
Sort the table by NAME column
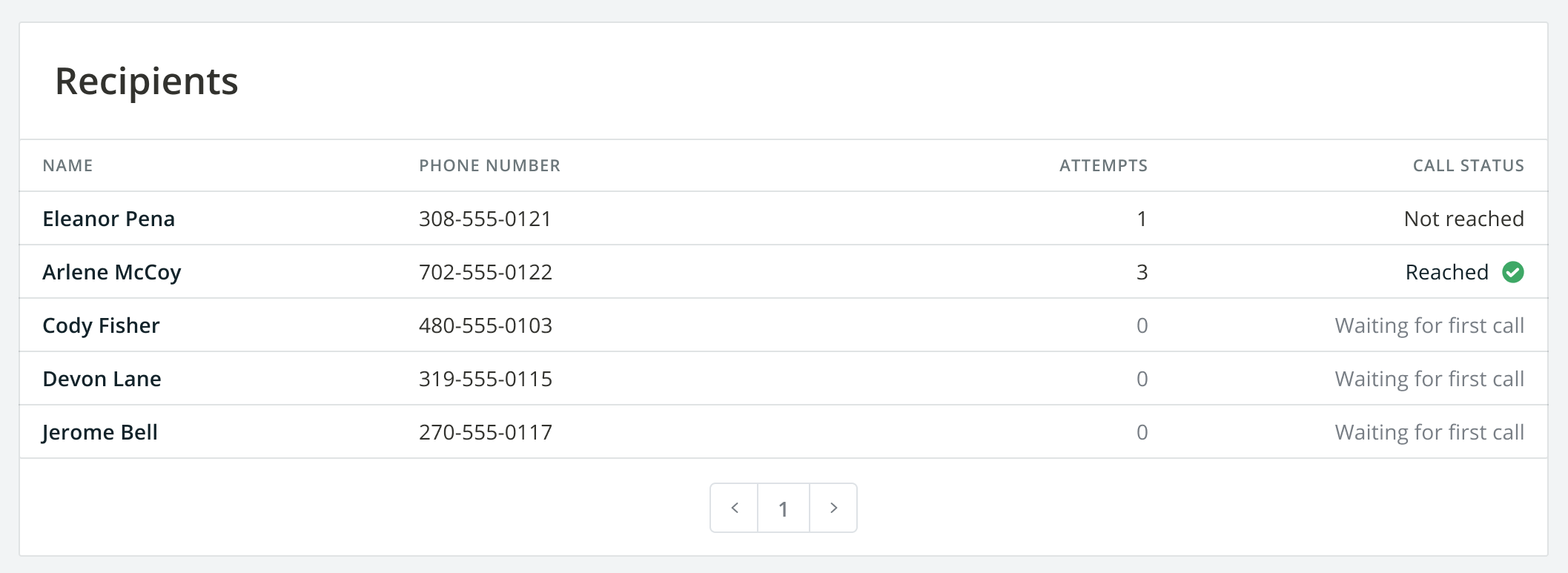[68, 165]
